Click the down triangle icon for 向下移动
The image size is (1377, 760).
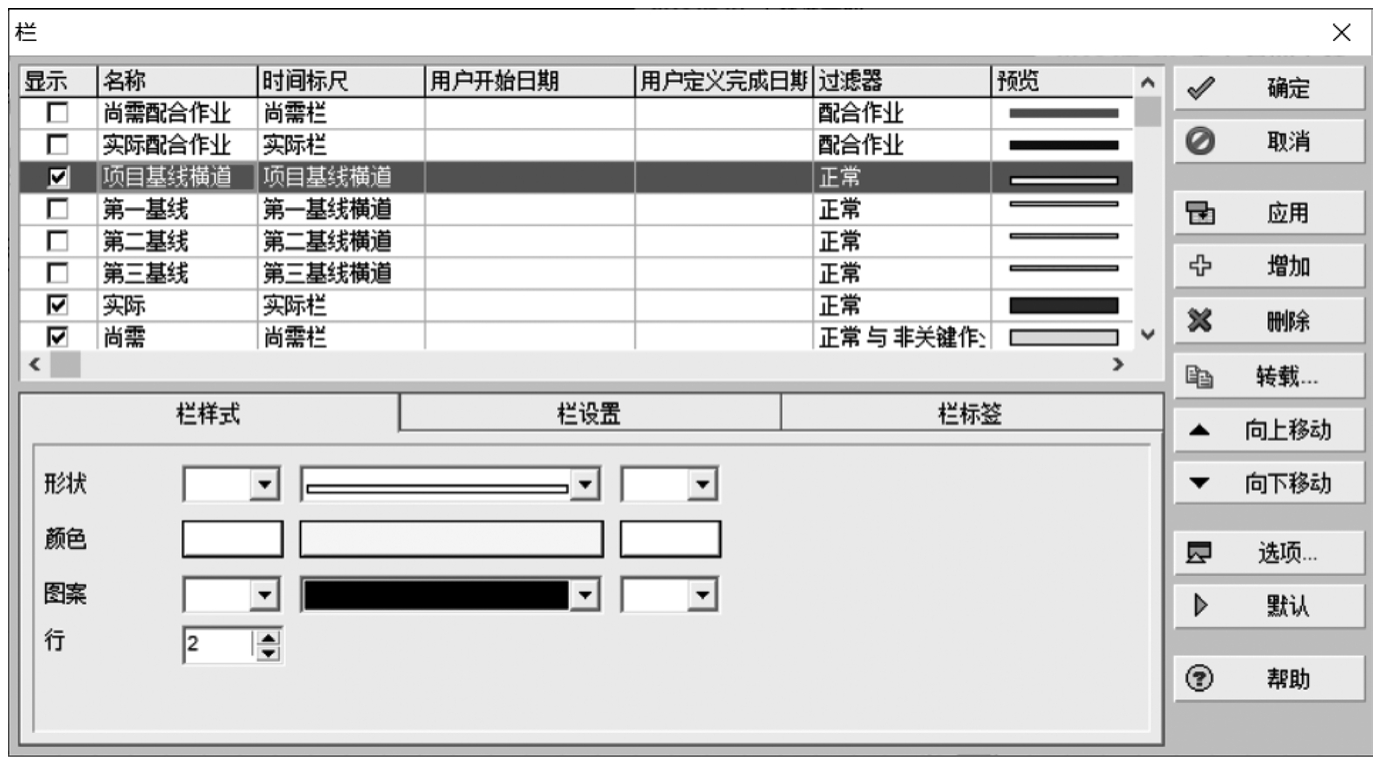(1201, 484)
